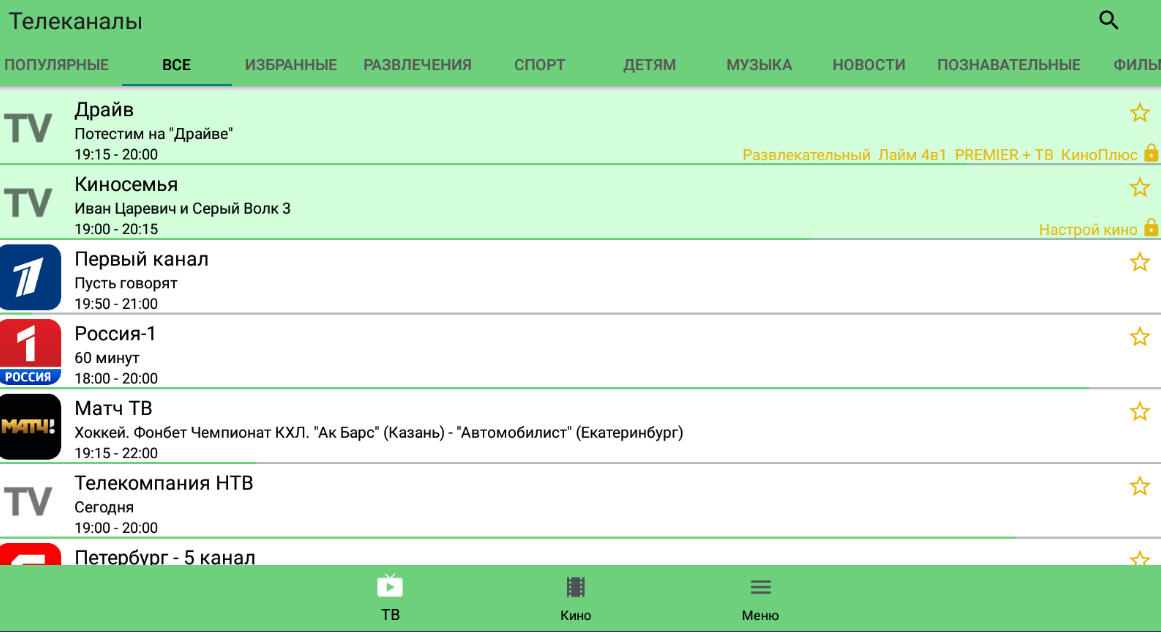Click the Настрой кино package link
The width and height of the screenshot is (1161, 632).
click(x=1088, y=229)
